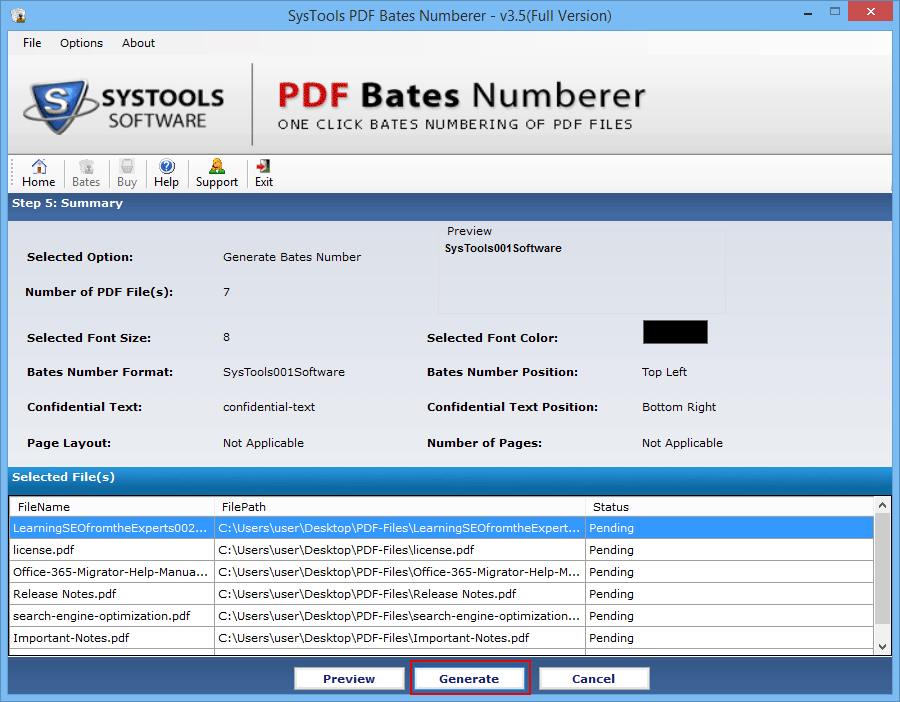Select the license.pdf row
Screen dimensions: 900x702
(x=441, y=550)
